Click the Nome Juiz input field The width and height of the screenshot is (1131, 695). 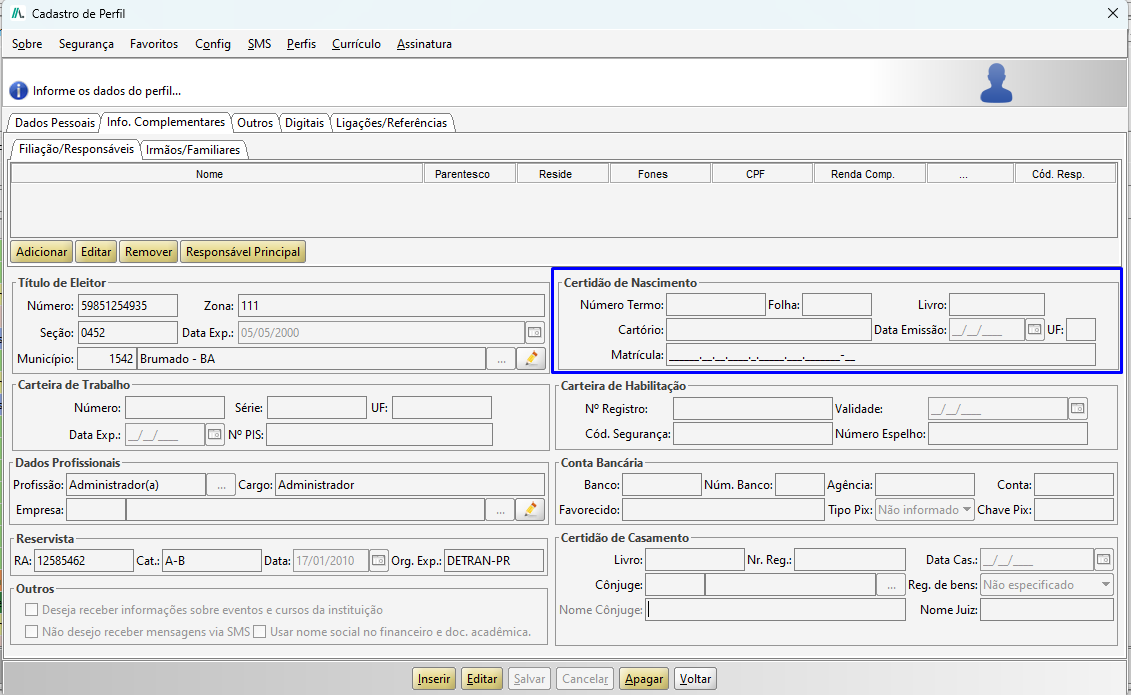(1047, 609)
